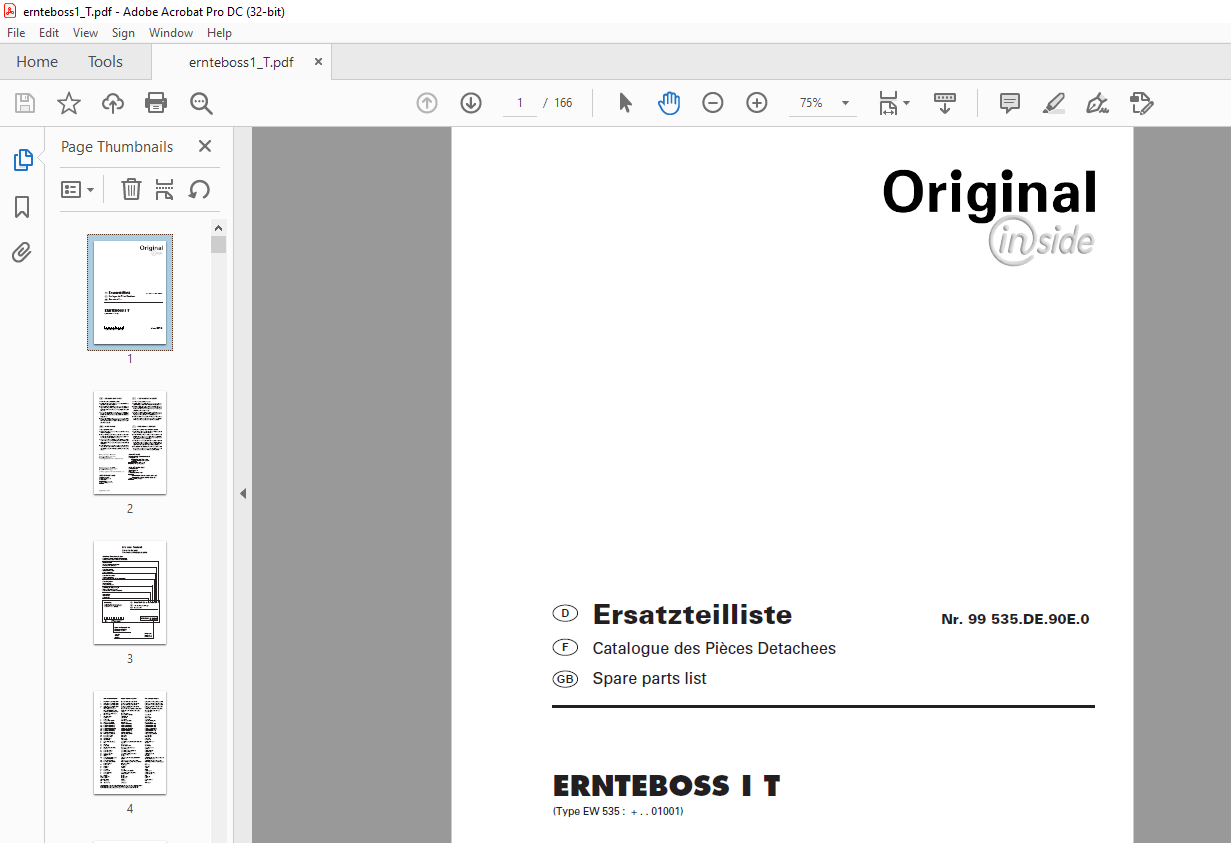
Task: Switch to the Home tab
Action: 37,62
